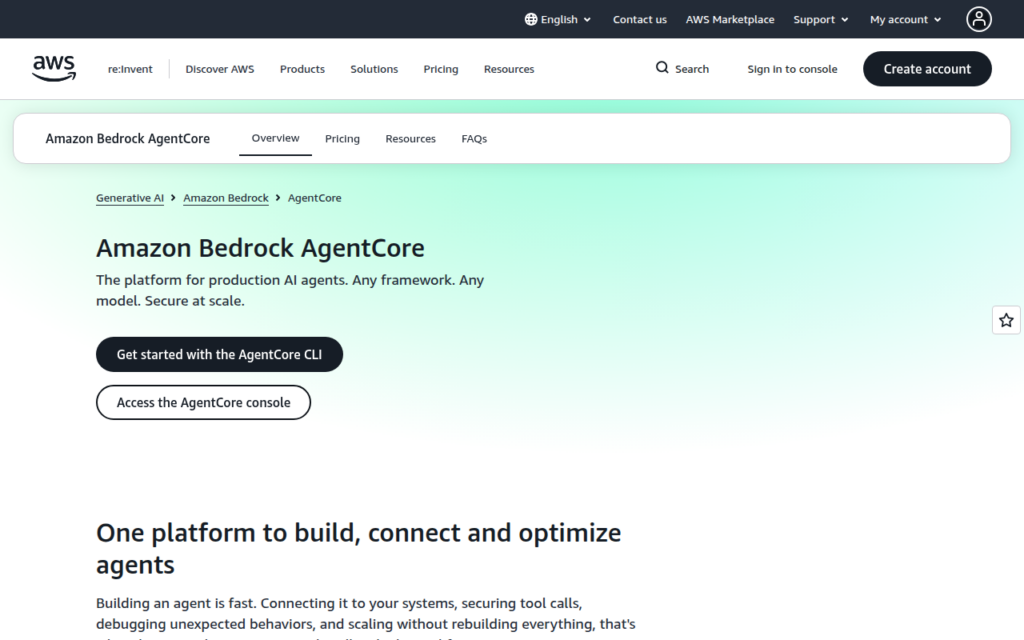Screen dimensions: 1024x640
Task: Click Access the AgentCore console button
Action: click(203, 402)
